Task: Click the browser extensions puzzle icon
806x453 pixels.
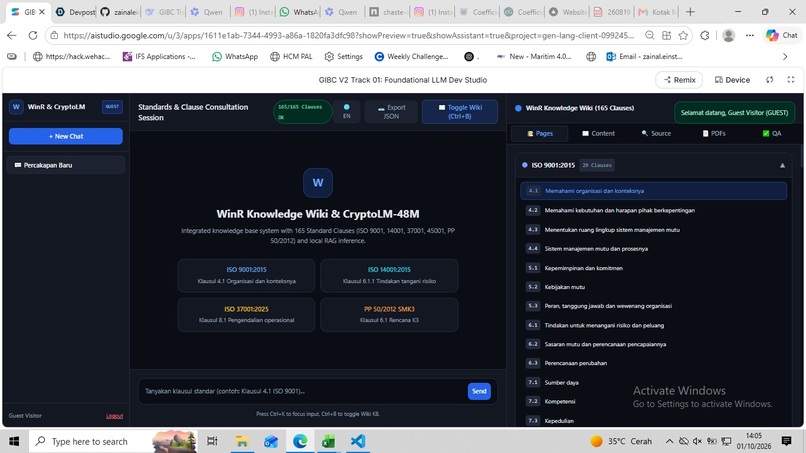Action: click(705, 35)
